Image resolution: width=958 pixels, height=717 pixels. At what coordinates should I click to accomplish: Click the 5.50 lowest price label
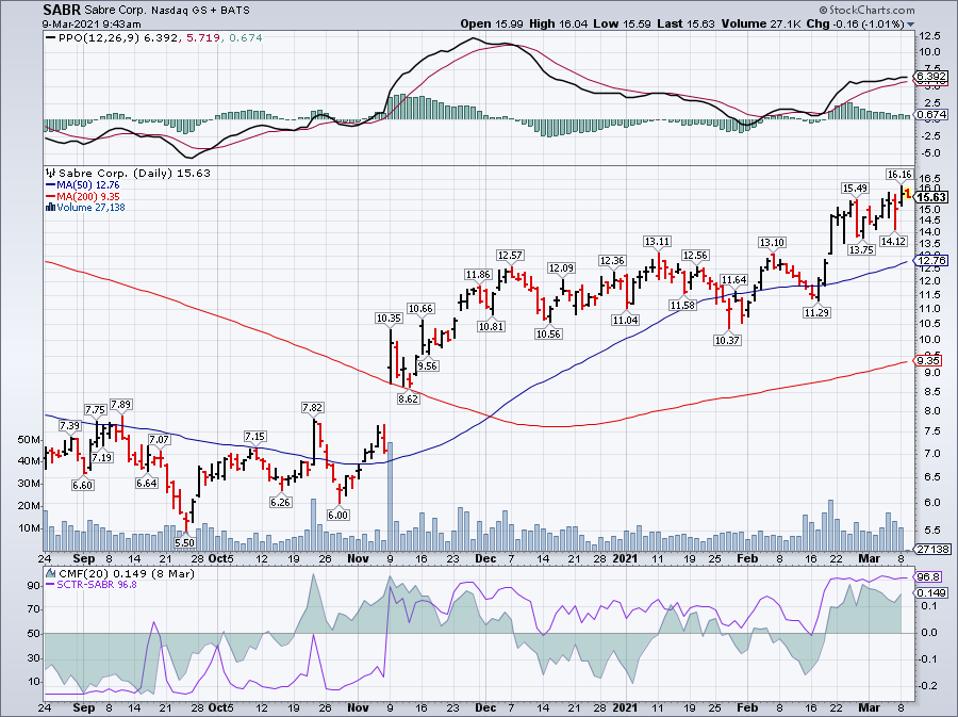[185, 542]
